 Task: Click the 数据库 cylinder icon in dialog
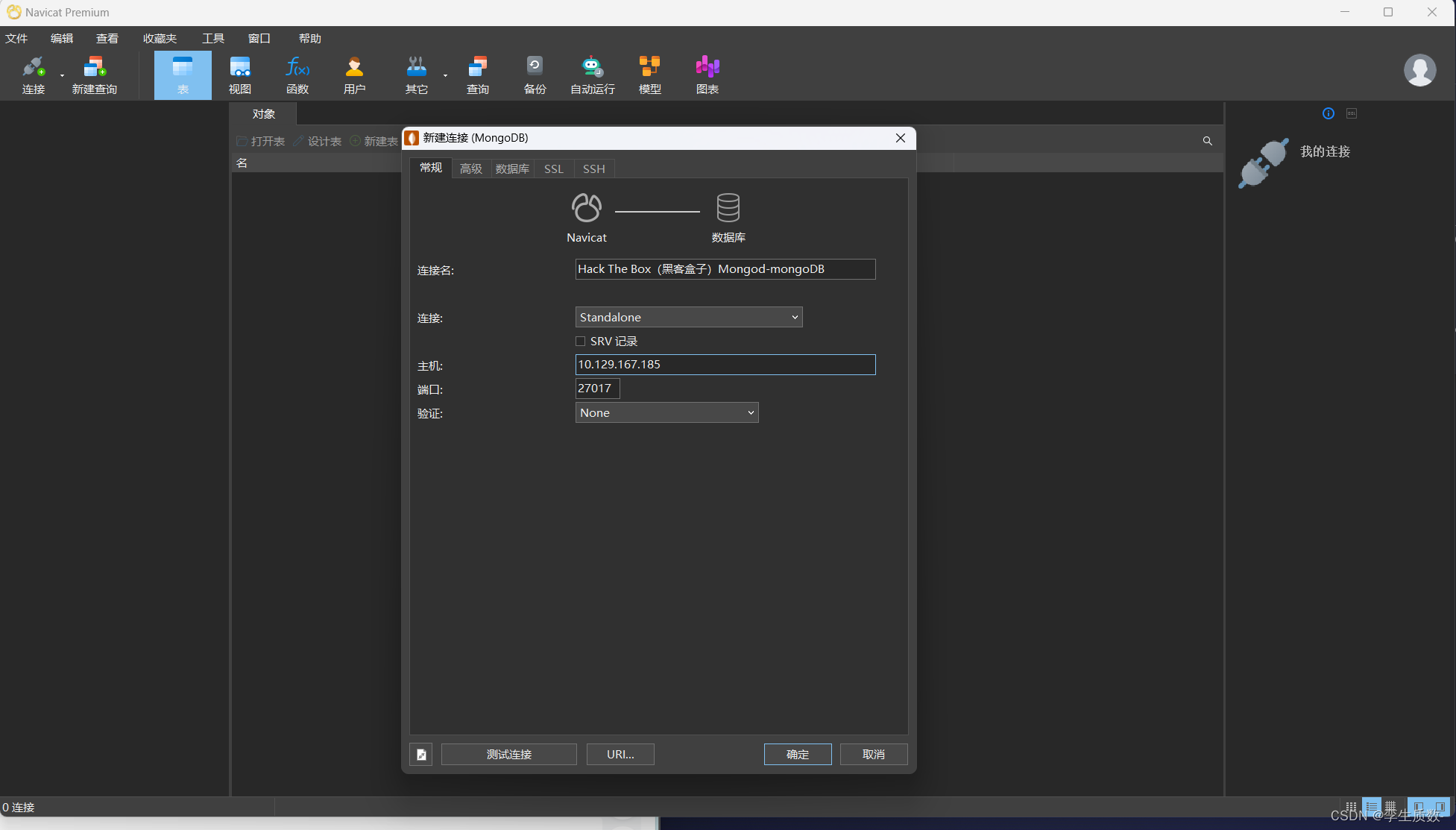pos(728,207)
